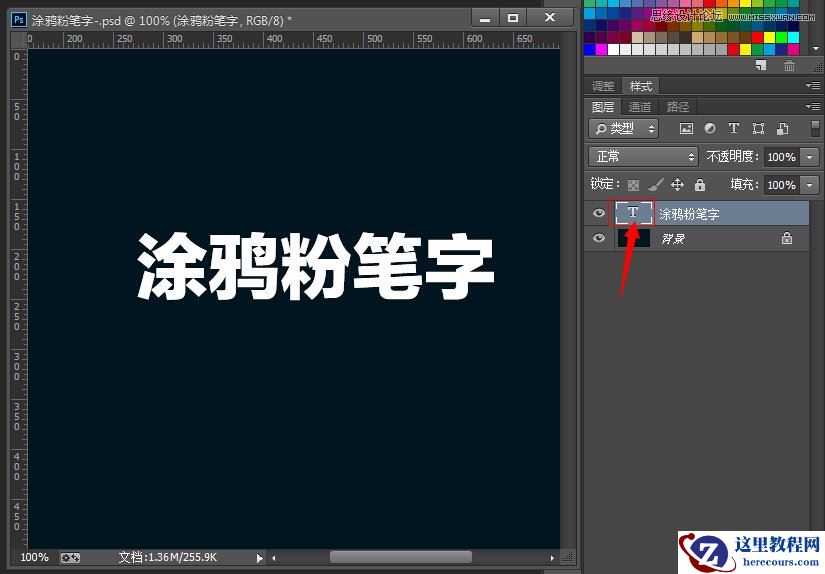Hide the 涂鸦粉笔字 text layer
Viewport: 825px width, 574px height.
pyautogui.click(x=598, y=213)
